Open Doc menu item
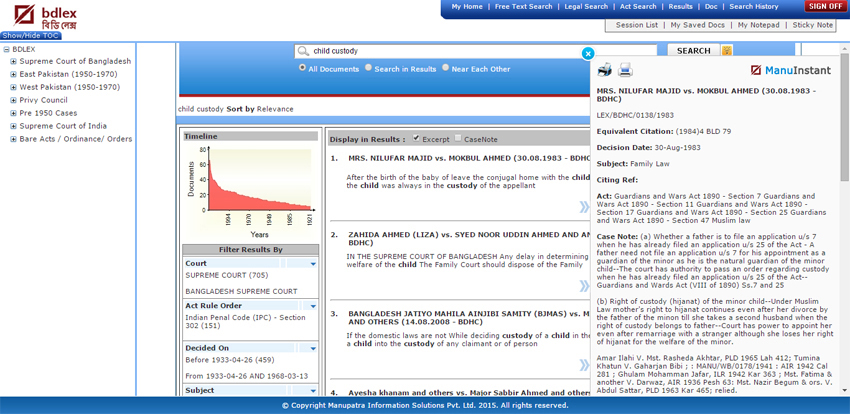This screenshot has width=850, height=414. coord(711,7)
